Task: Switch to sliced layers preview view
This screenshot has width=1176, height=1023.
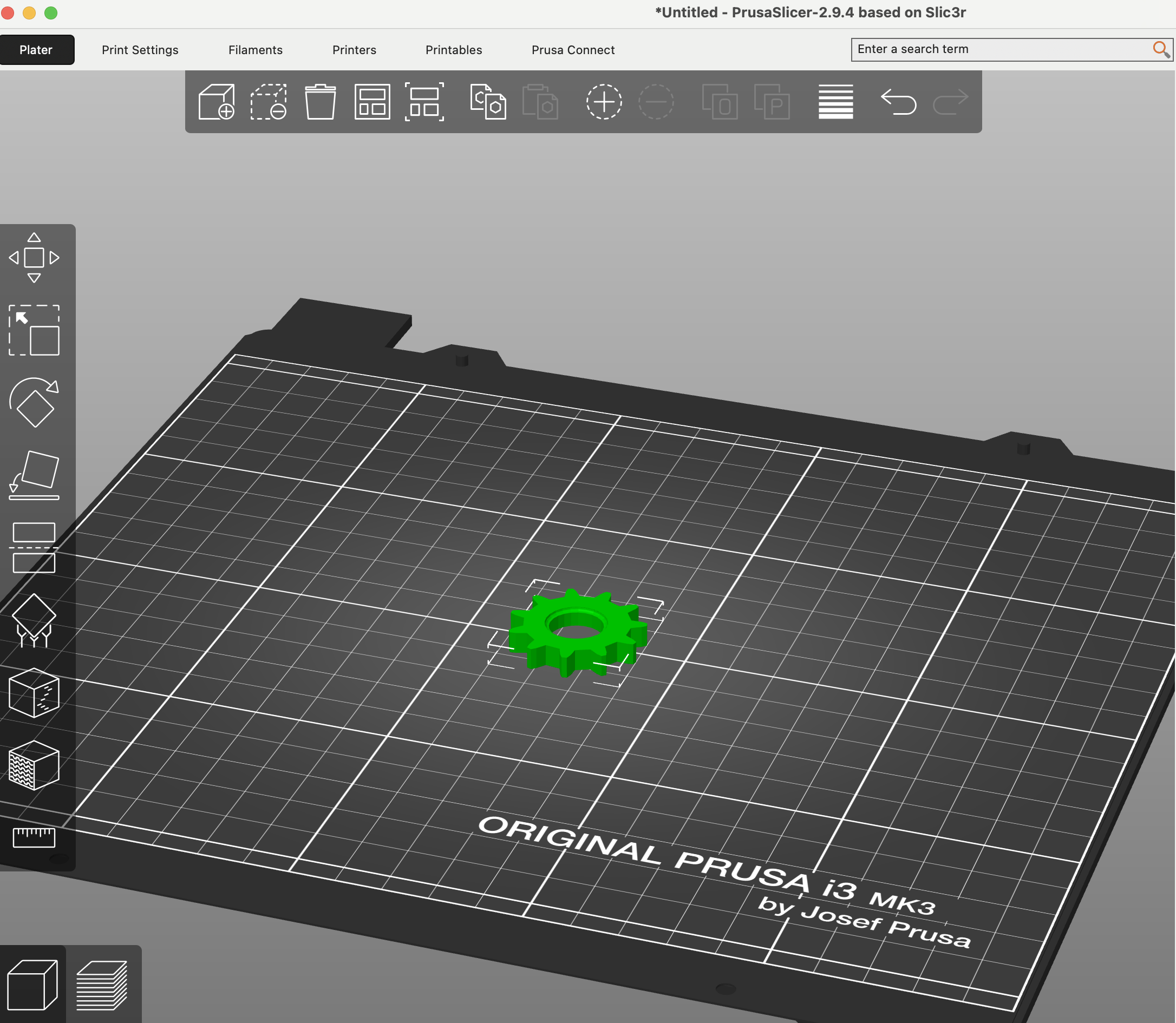Action: tap(102, 985)
